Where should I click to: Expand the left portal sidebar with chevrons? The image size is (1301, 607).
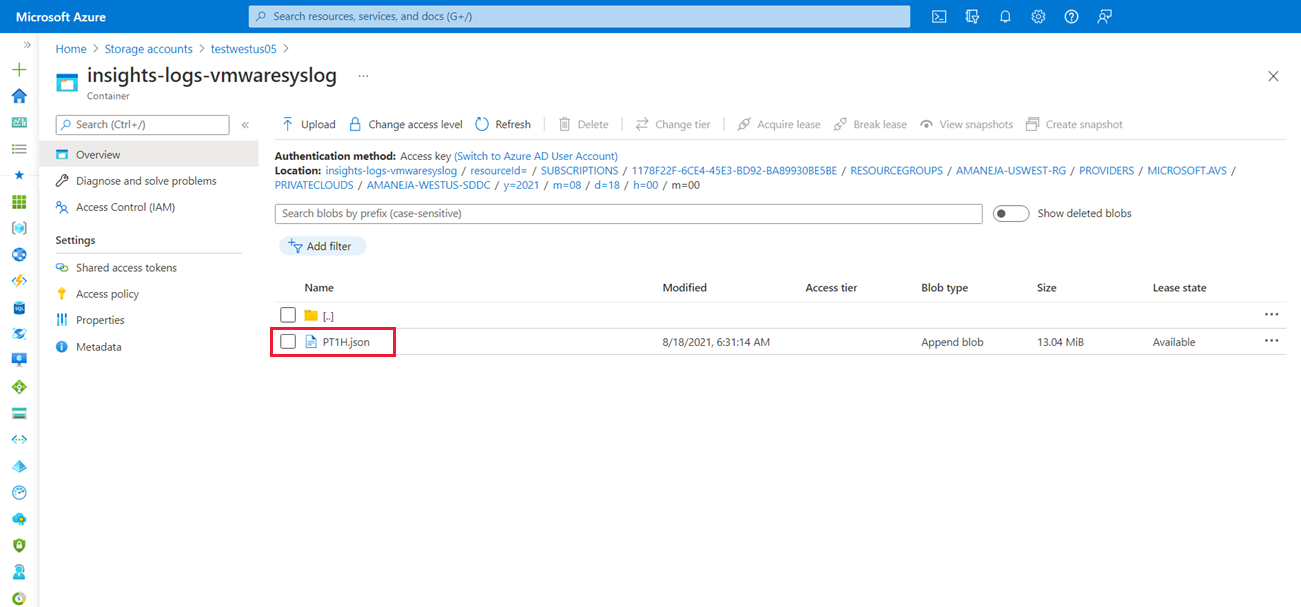pyautogui.click(x=27, y=45)
